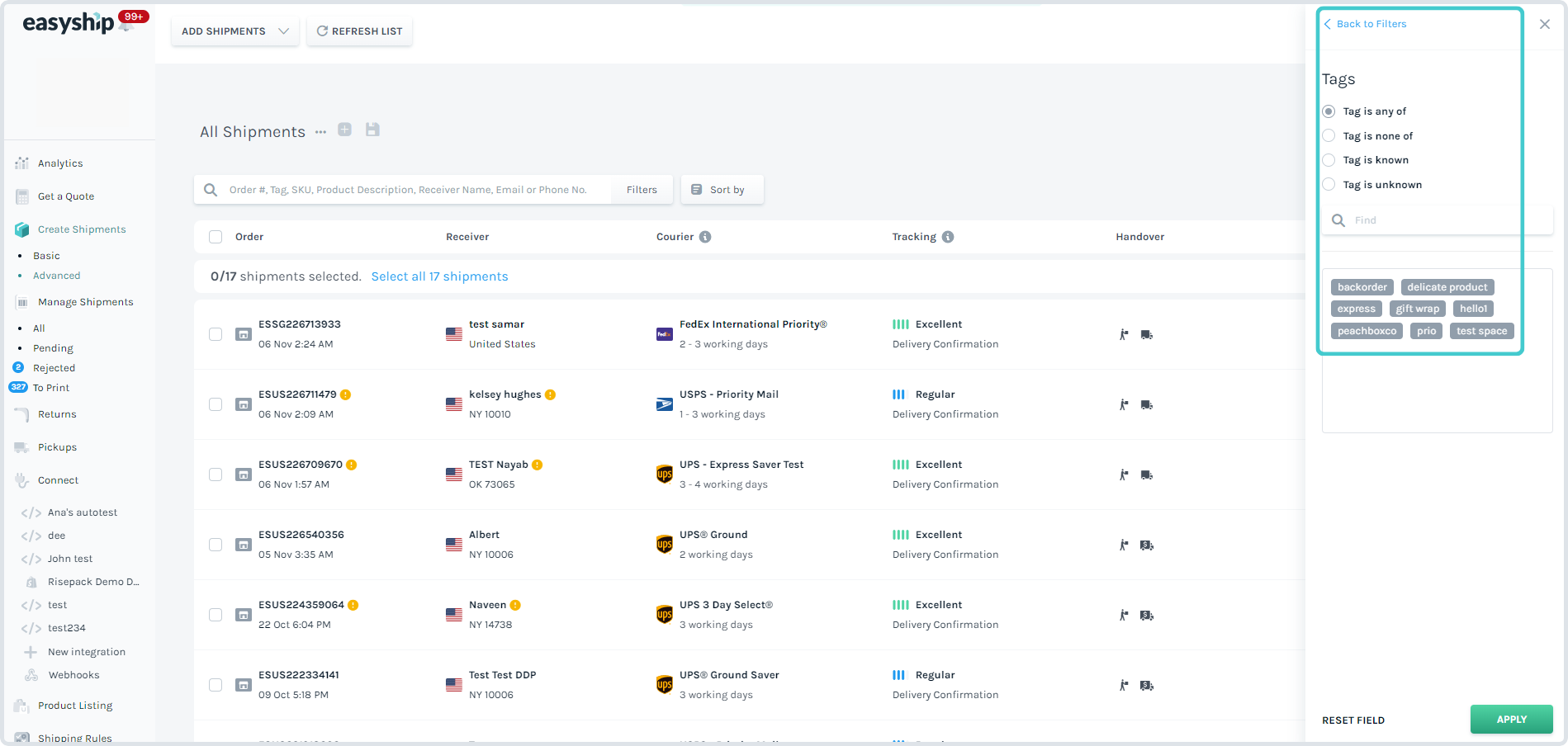Open the Pending shipments list
Image resolution: width=1568 pixels, height=746 pixels.
tap(53, 348)
